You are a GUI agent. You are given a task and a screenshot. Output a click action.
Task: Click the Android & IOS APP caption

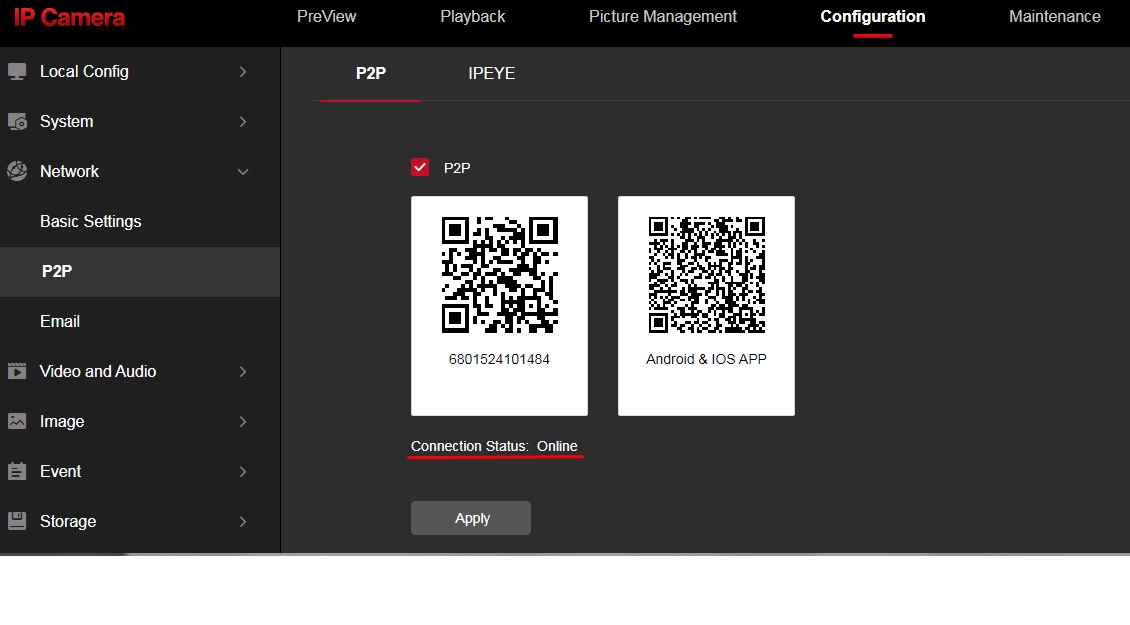click(x=706, y=359)
